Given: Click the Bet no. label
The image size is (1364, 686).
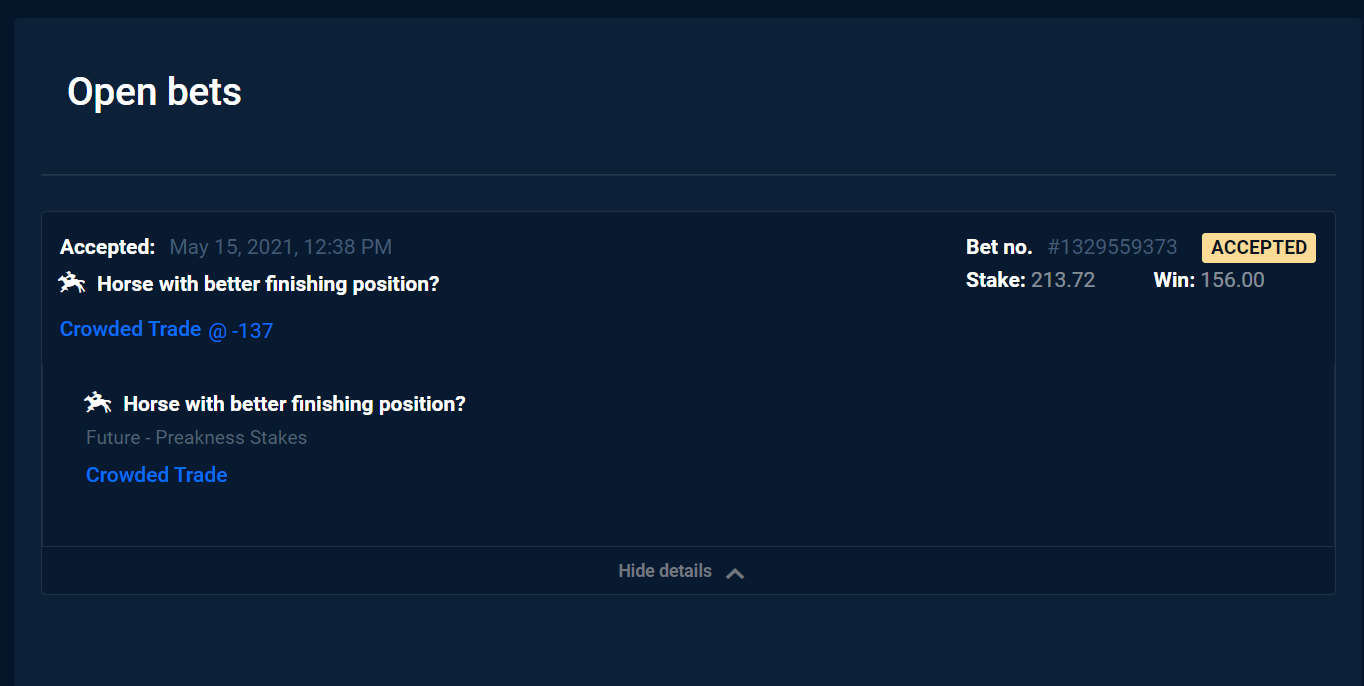Looking at the screenshot, I should [x=999, y=247].
